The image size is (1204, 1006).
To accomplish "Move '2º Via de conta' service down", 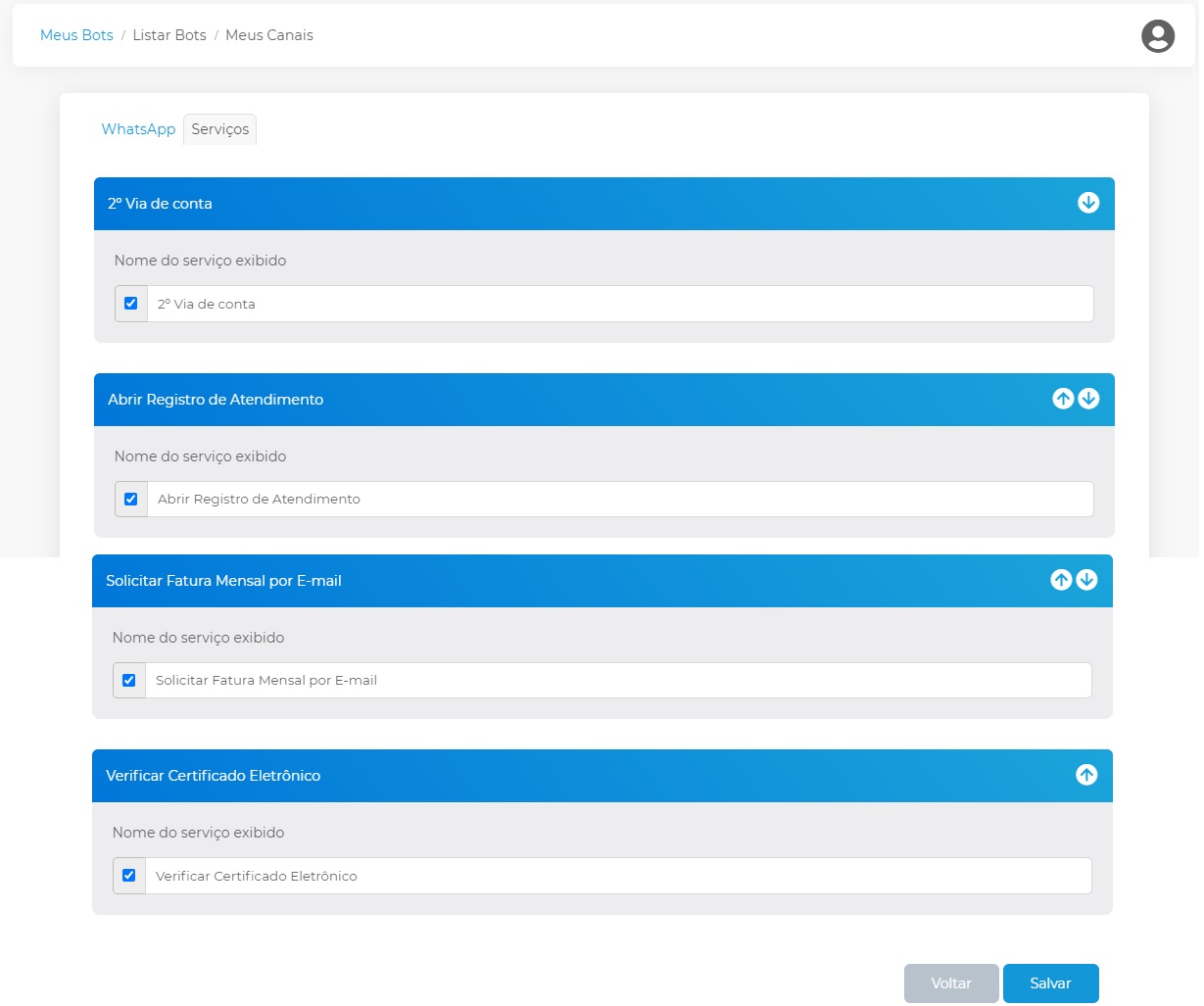I will coord(1088,203).
